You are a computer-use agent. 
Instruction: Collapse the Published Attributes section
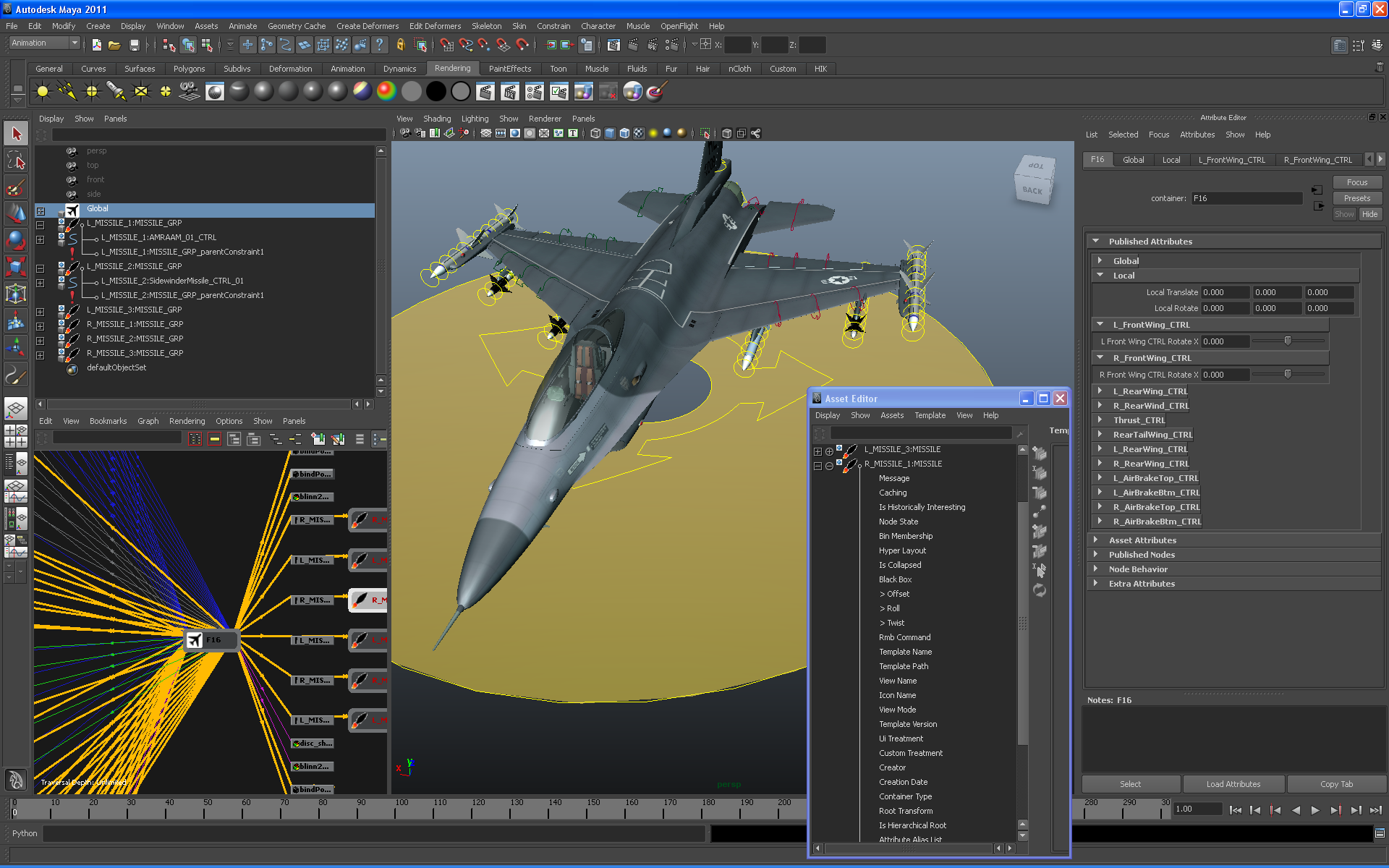[1150, 241]
